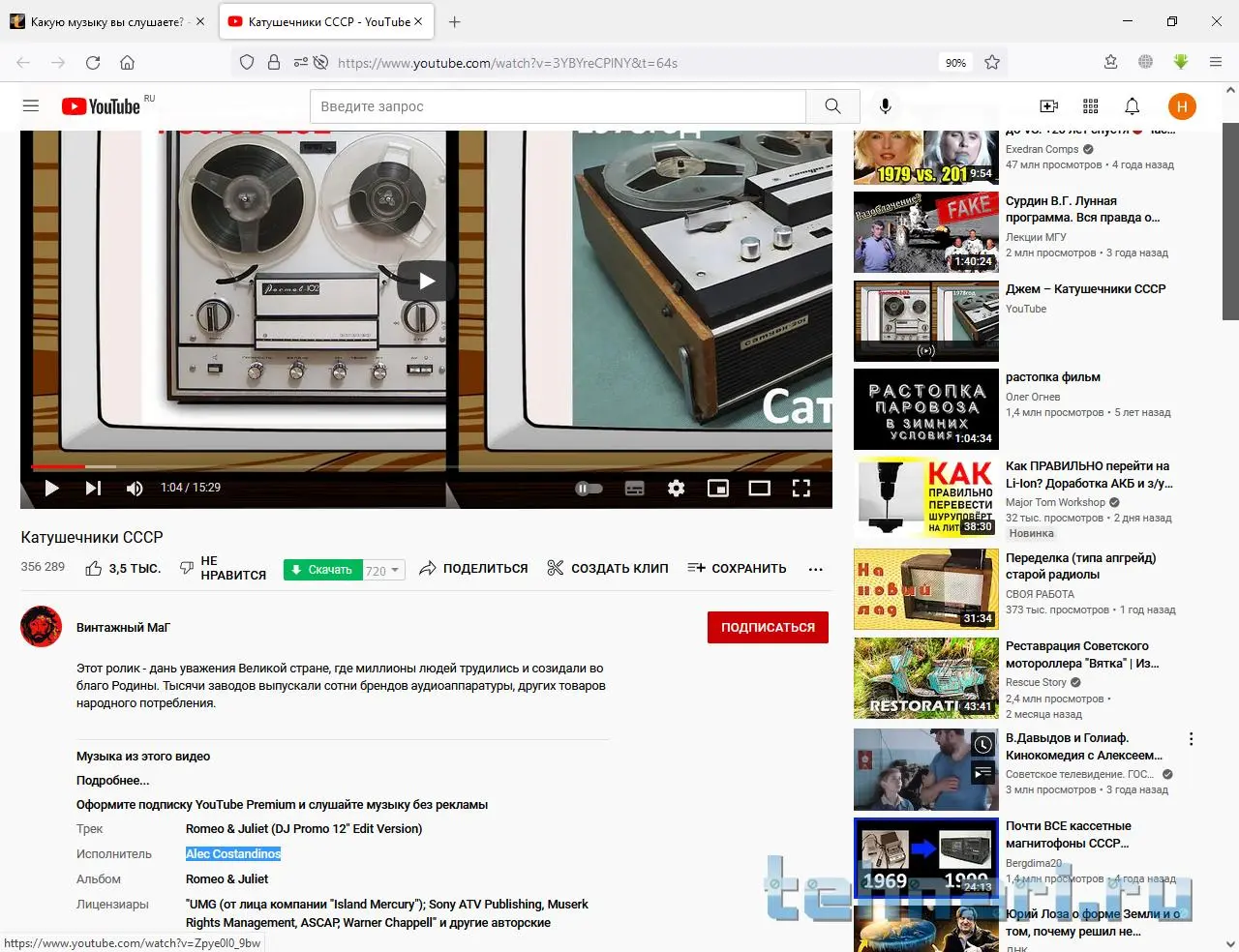The height and width of the screenshot is (952, 1239).
Task: Open more actions three-dot menu
Action: (x=816, y=569)
